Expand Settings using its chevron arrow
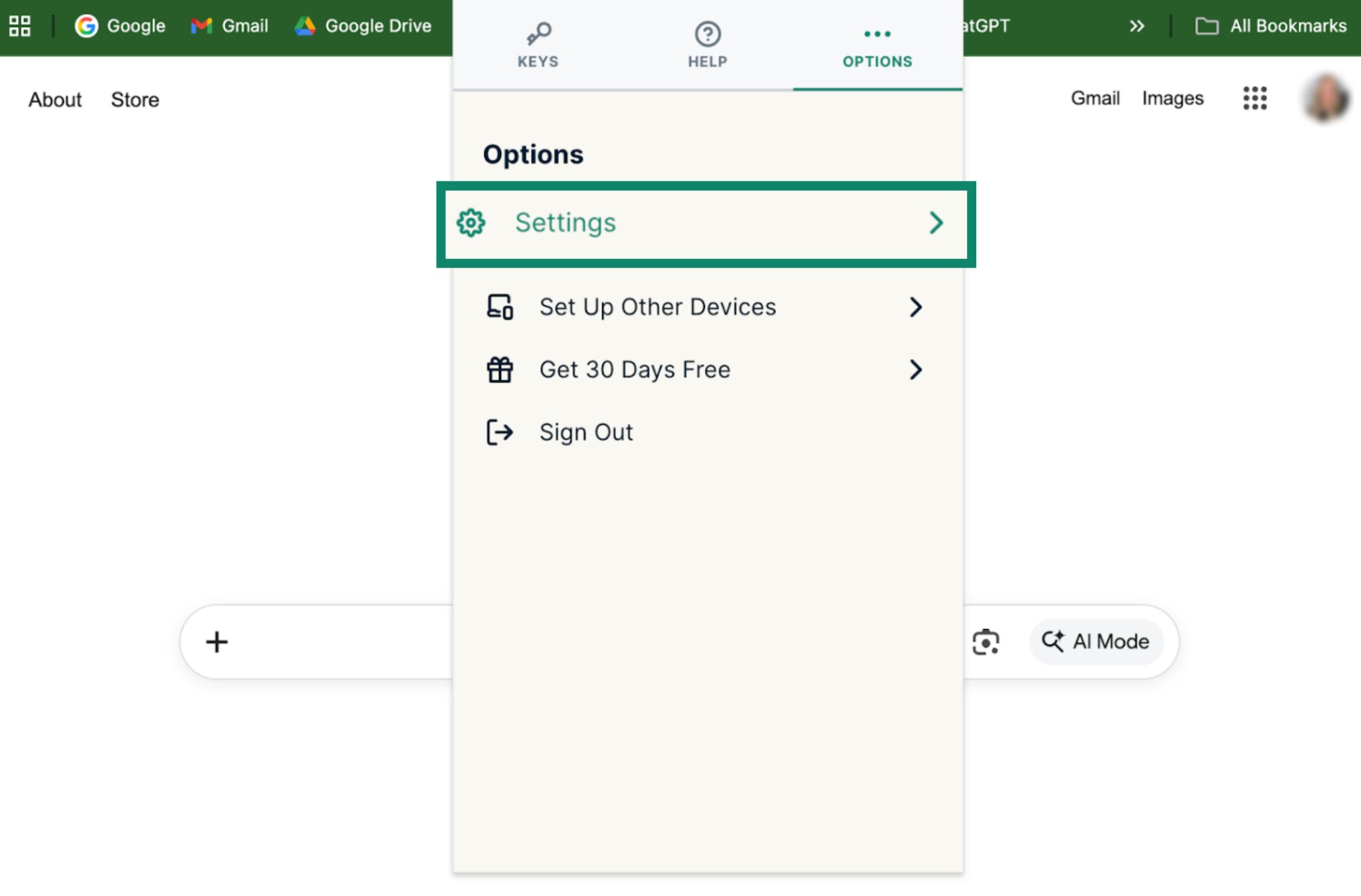This screenshot has height=896, width=1361. pos(936,223)
